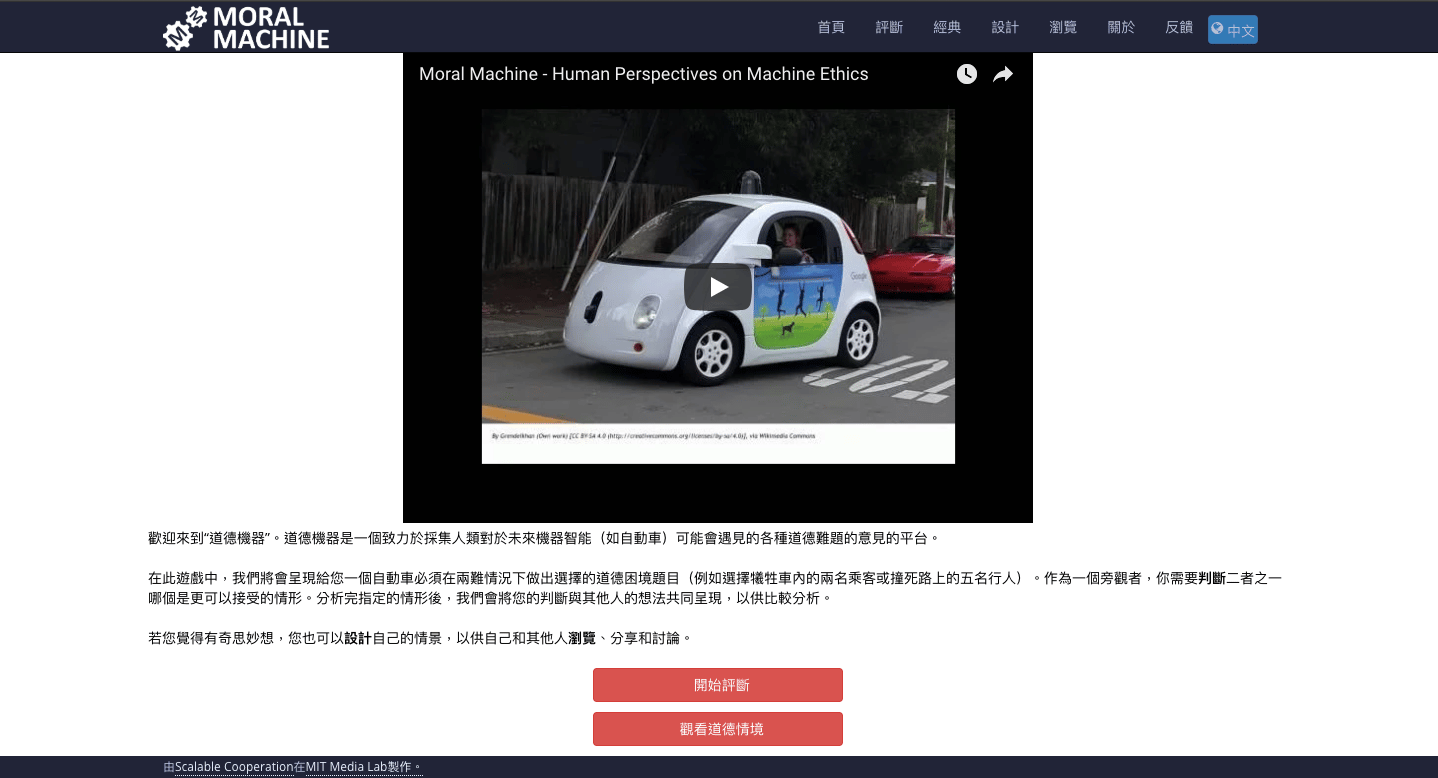Open the Scalable Cooperation footer link
The width and height of the screenshot is (1438, 778).
pos(234,767)
